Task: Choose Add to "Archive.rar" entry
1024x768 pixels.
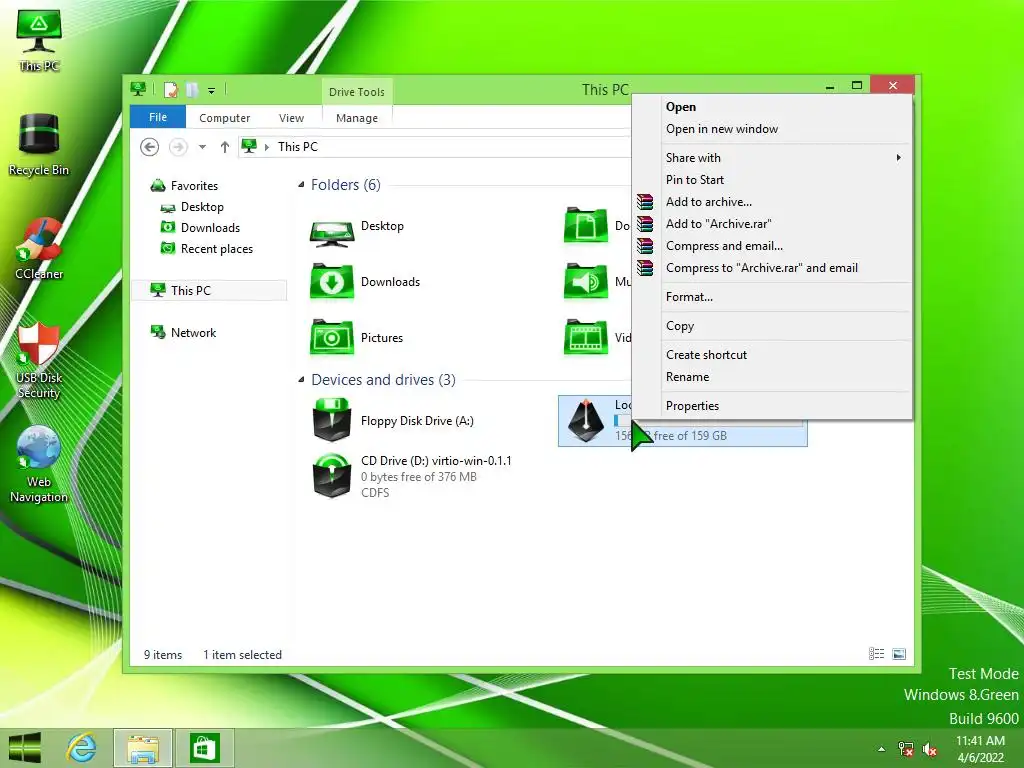Action: pos(771,223)
